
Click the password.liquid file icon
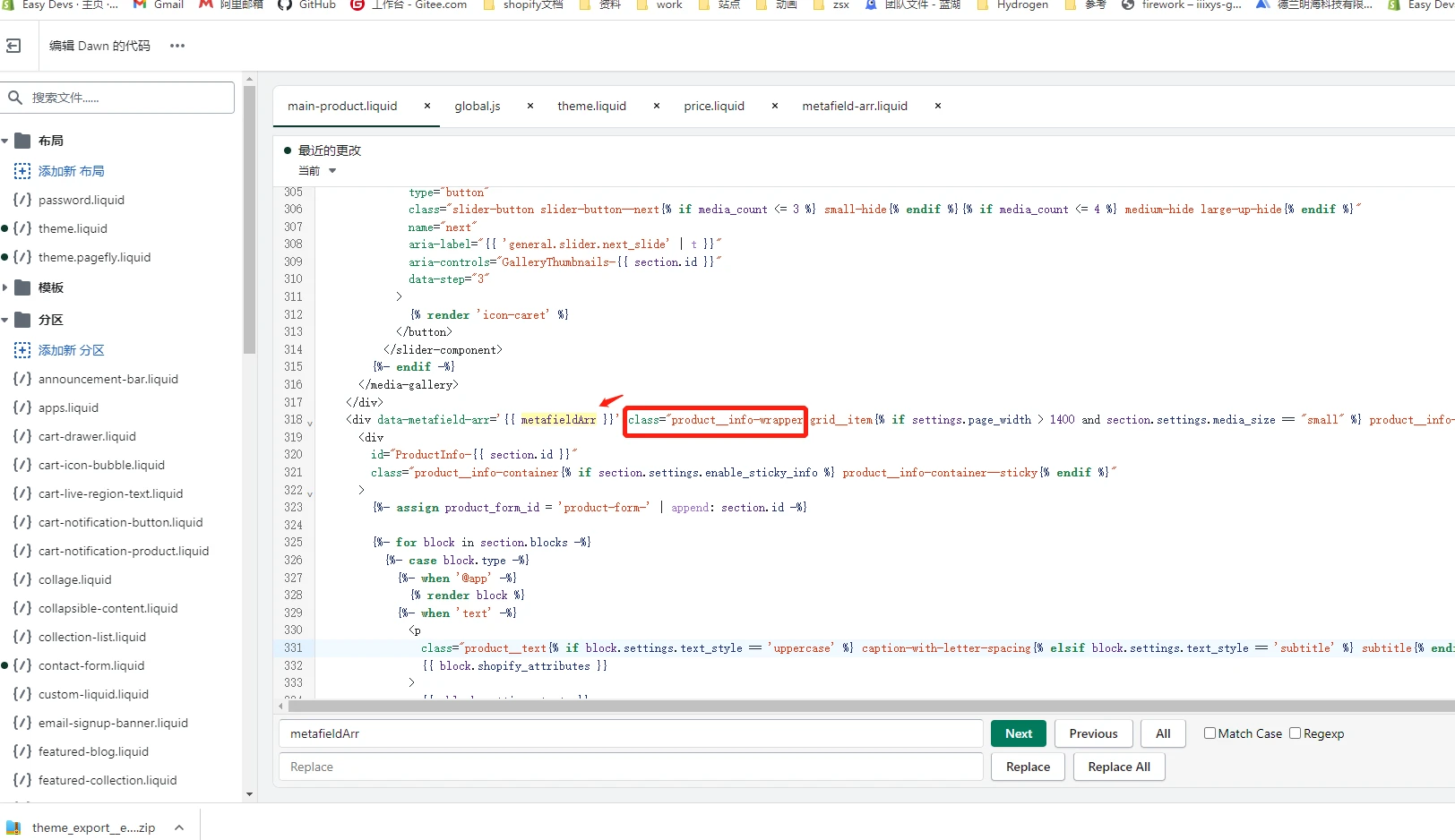22,200
